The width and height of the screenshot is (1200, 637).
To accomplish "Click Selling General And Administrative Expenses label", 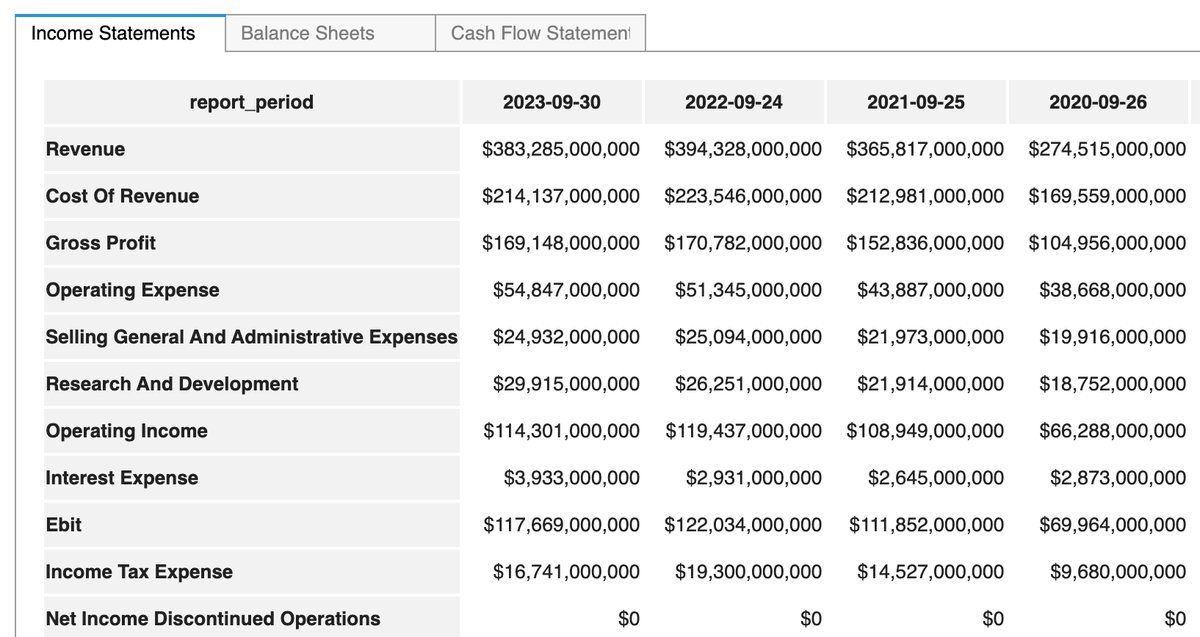I will (251, 337).
